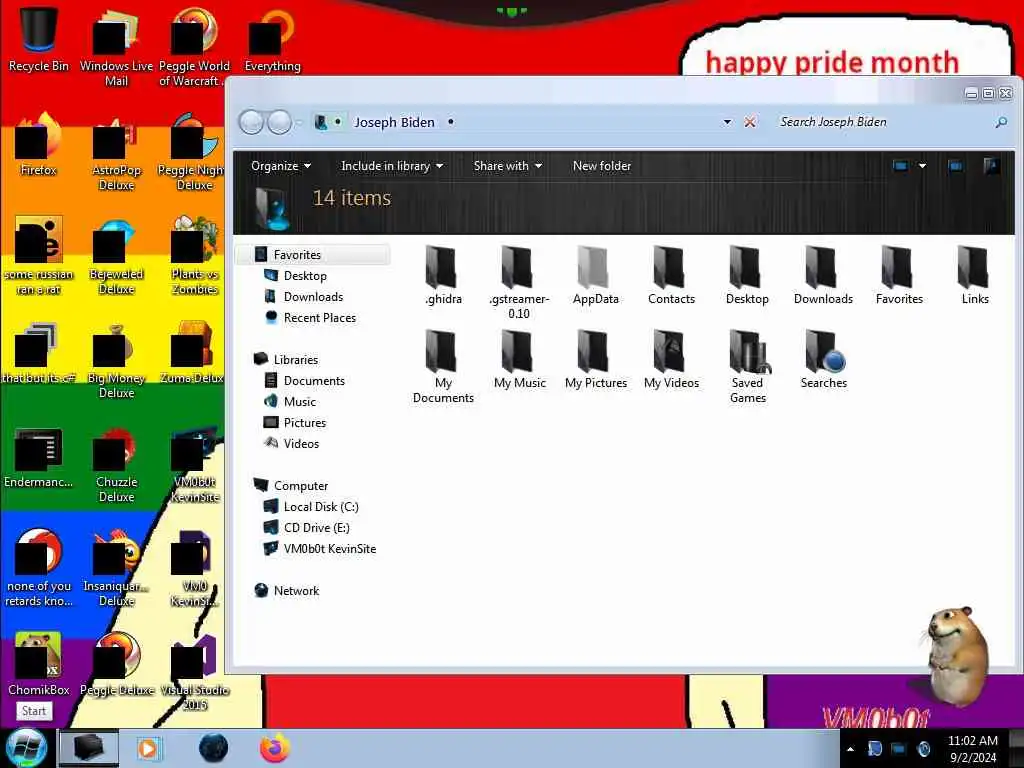Select Chuzzle Deluxe desktop shortcut
The height and width of the screenshot is (768, 1024).
coord(116,465)
